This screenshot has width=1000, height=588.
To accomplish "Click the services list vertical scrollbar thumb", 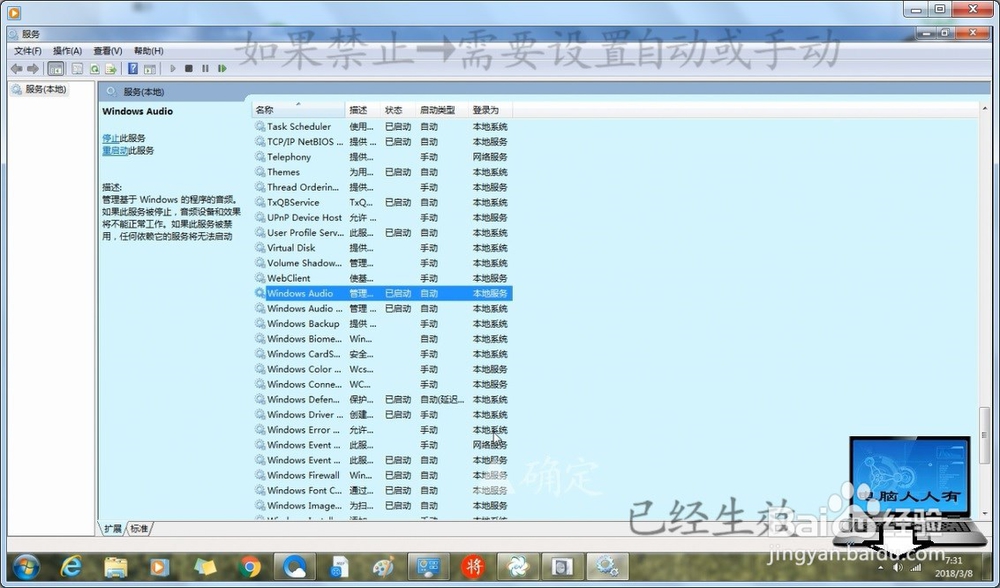I will (985, 434).
